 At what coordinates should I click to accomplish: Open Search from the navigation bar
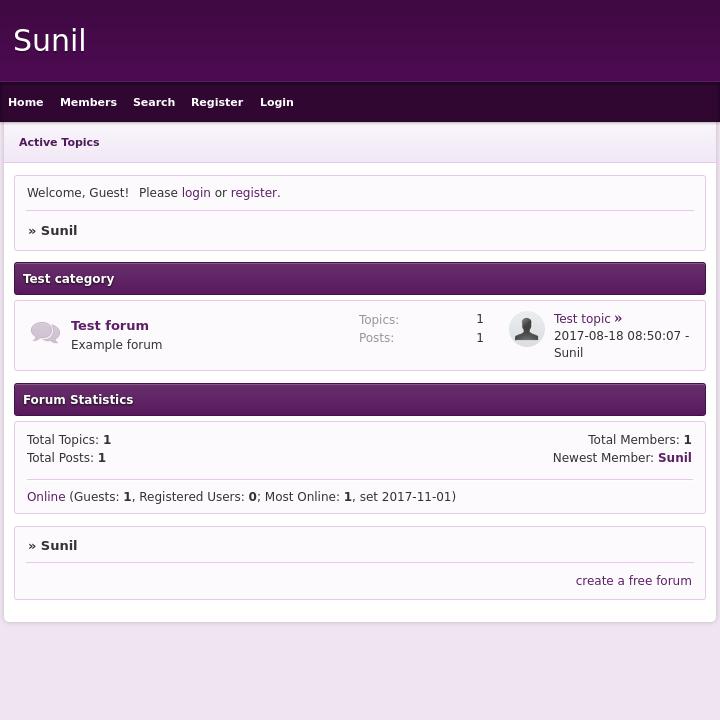pos(154,102)
